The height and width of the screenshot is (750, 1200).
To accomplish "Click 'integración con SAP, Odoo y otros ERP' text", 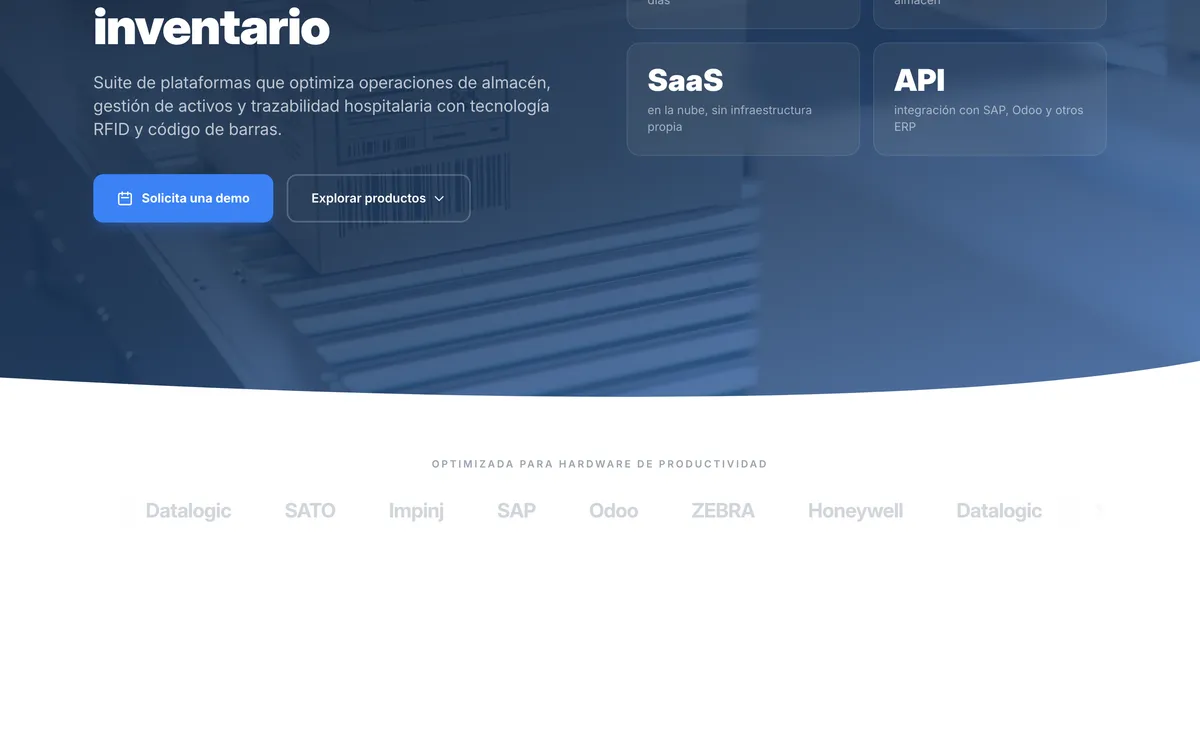I will click(988, 118).
